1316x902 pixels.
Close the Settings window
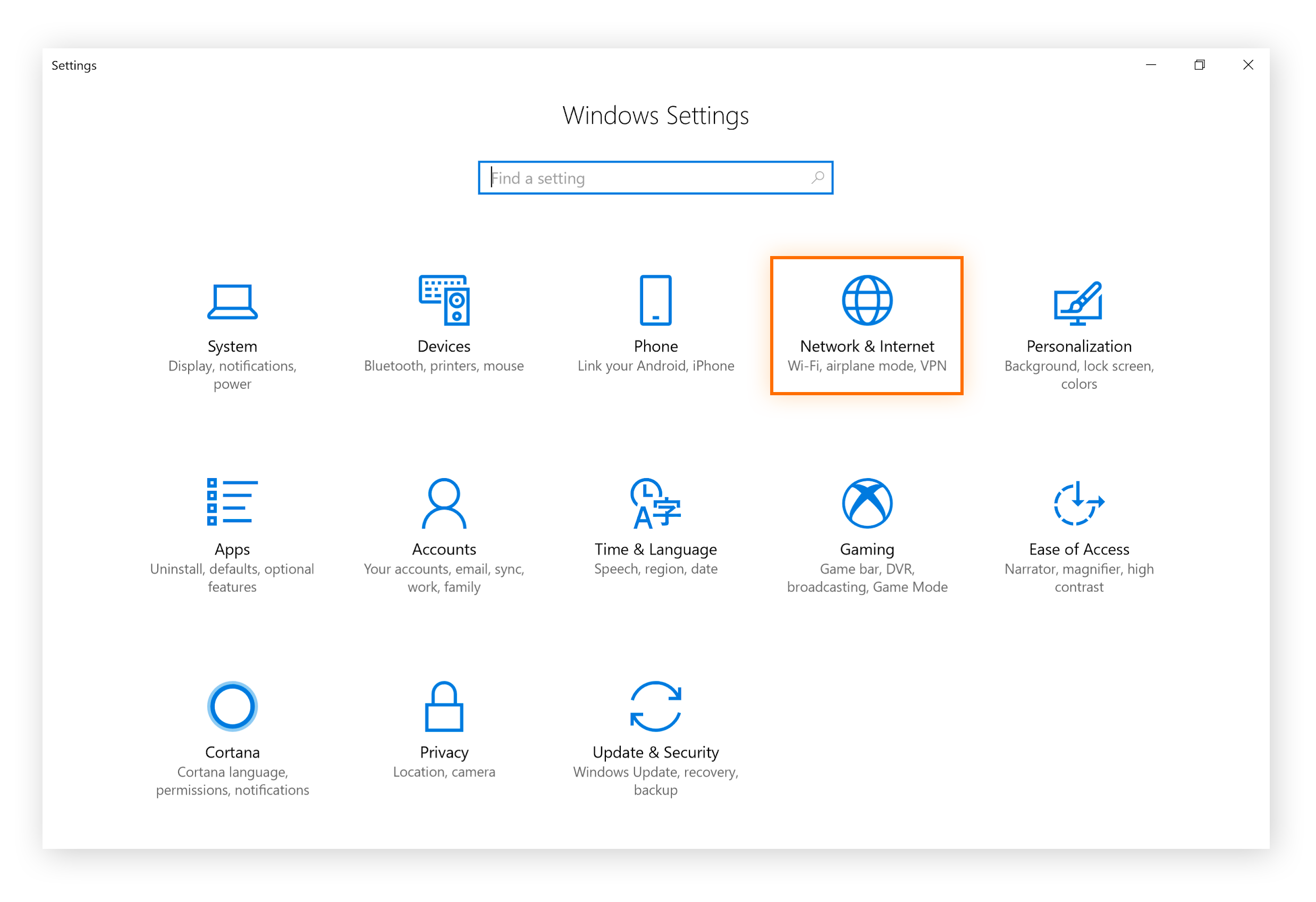click(1248, 65)
